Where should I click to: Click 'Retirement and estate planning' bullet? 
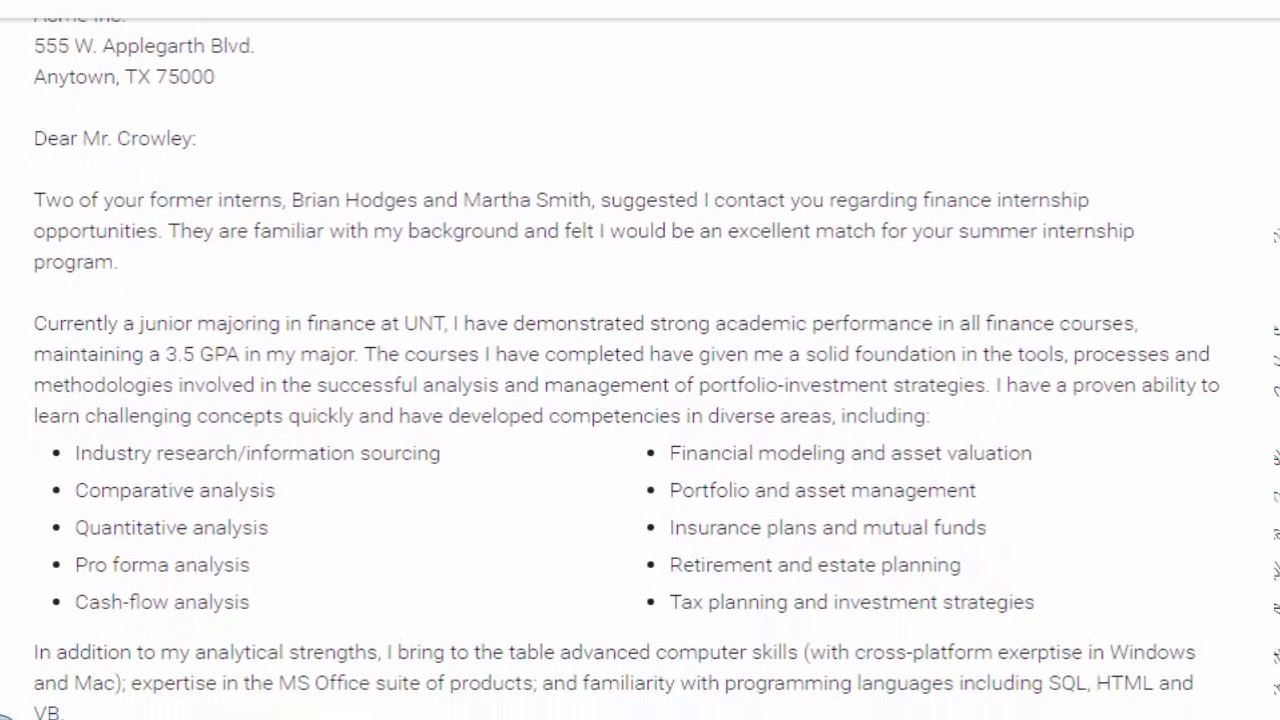click(x=815, y=564)
